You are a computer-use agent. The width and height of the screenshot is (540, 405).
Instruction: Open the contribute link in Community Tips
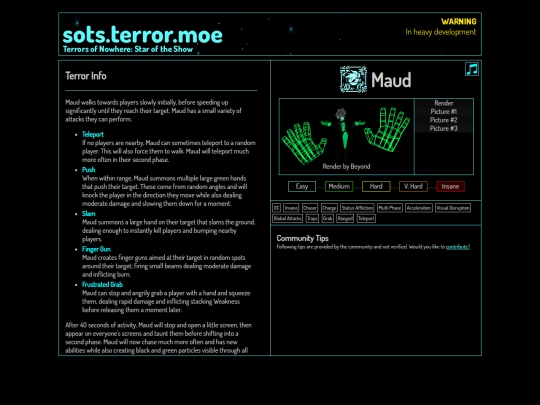(x=458, y=247)
